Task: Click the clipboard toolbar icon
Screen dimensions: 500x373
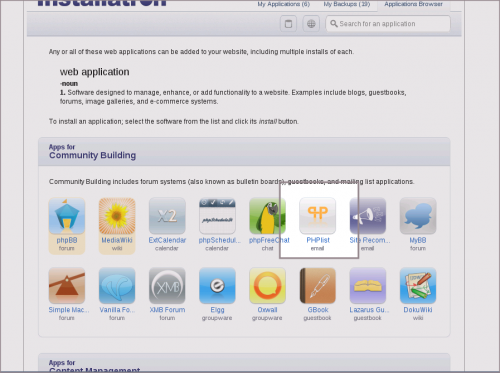Action: pyautogui.click(x=288, y=24)
